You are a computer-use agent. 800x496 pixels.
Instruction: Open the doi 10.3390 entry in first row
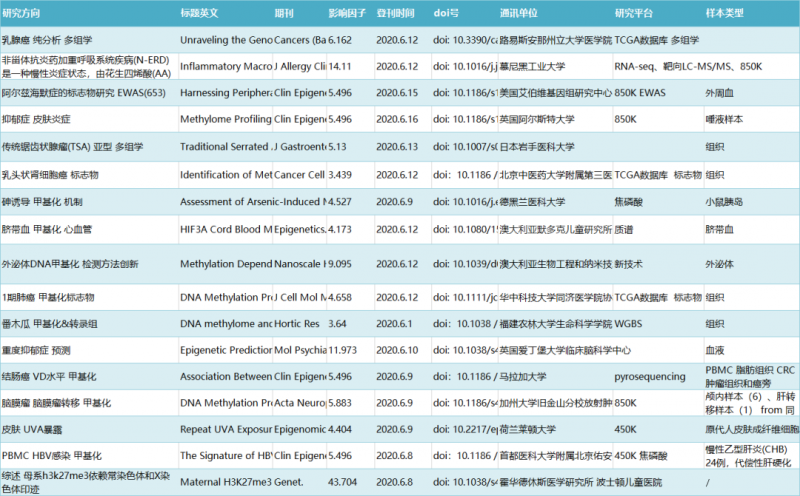point(465,40)
